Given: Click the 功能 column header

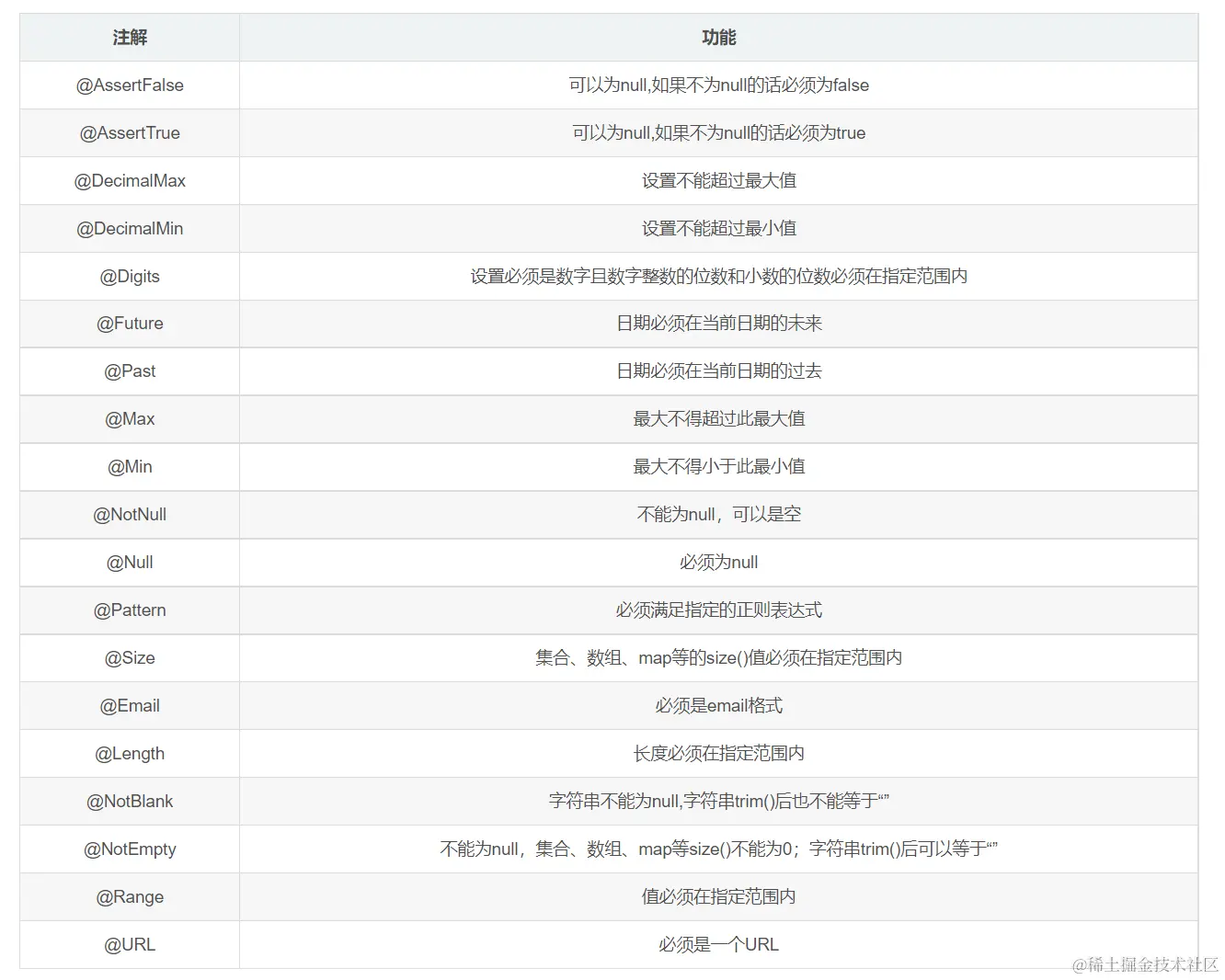Looking at the screenshot, I should click(718, 38).
